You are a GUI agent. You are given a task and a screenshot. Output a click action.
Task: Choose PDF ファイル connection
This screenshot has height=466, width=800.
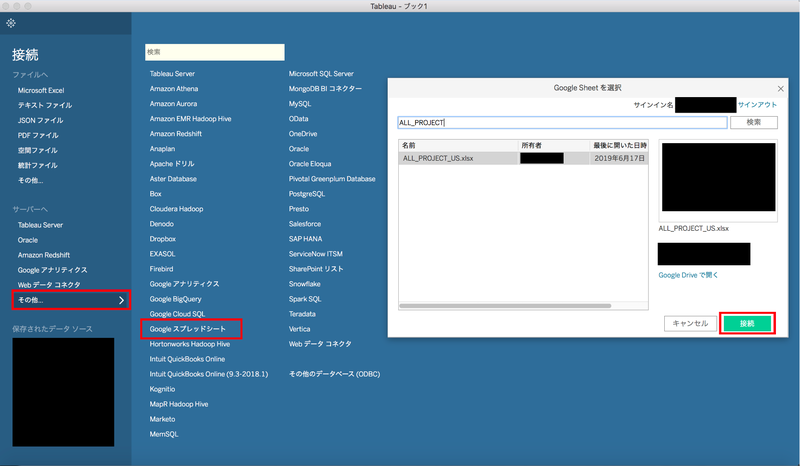38,135
